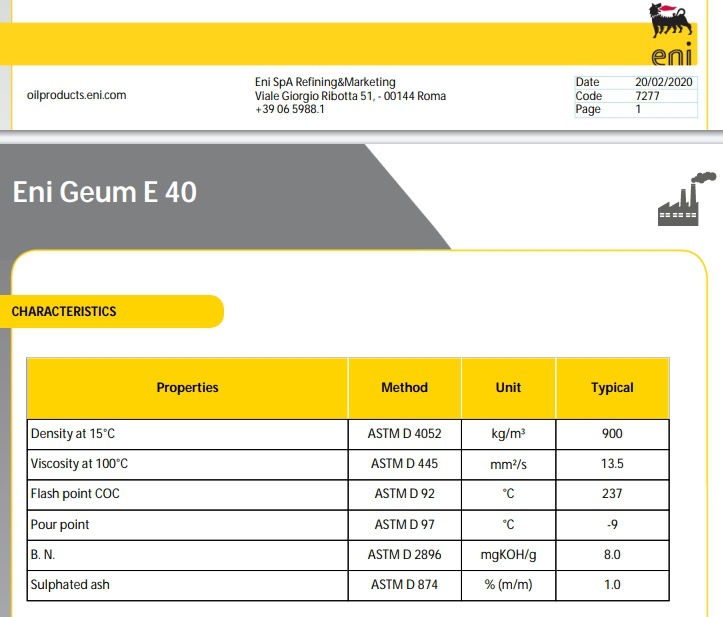723x617 pixels.
Task: Select the flash point value 237
Action: (612, 494)
